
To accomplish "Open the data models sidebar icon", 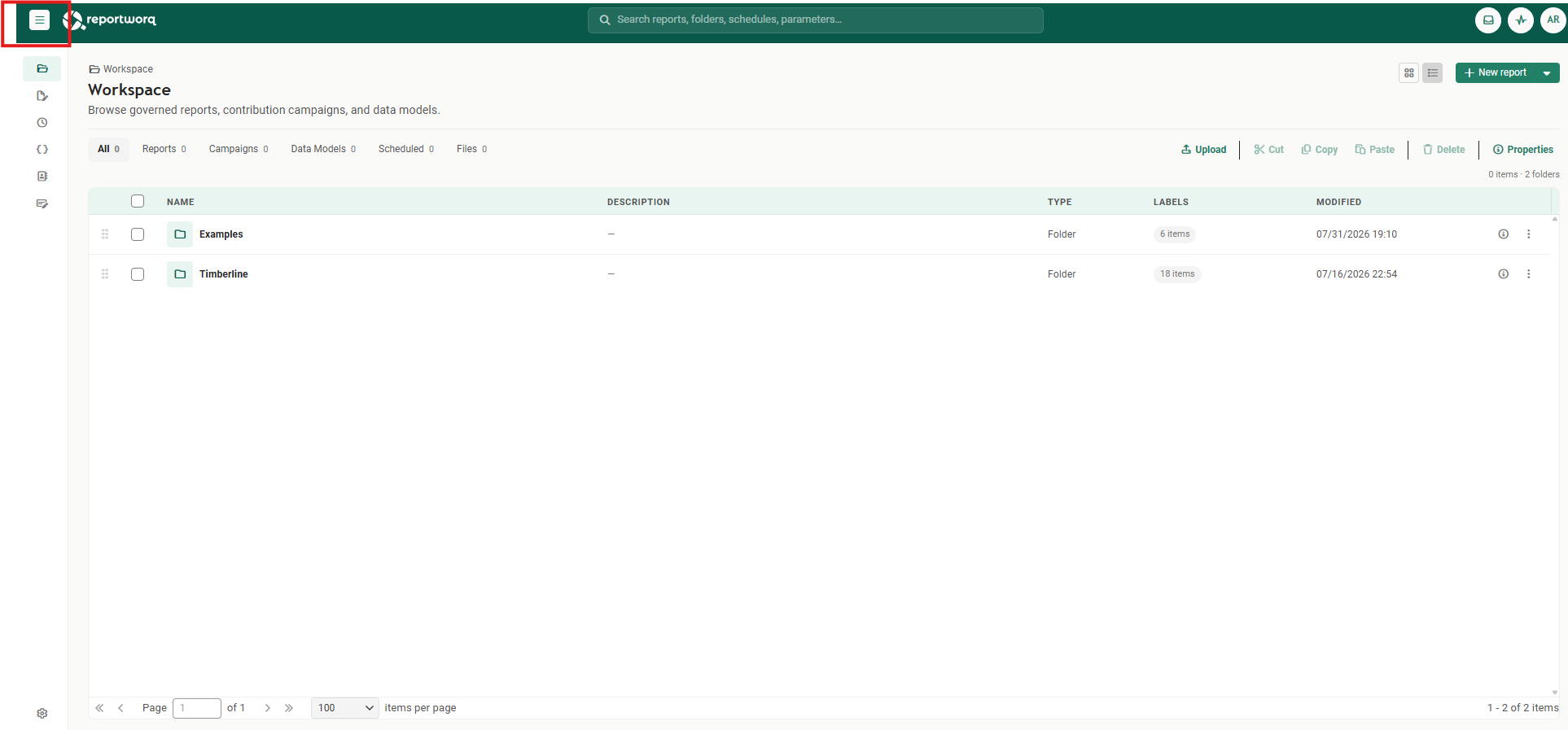I will 42,177.
